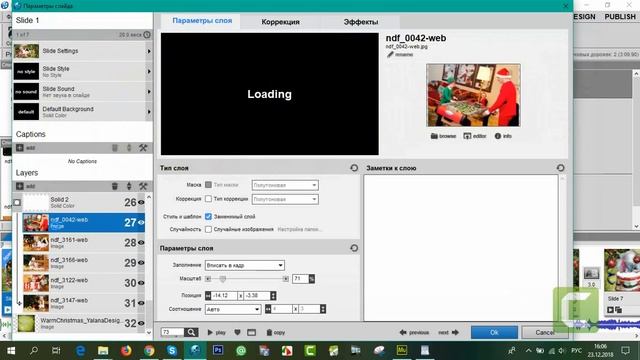Click the ndf_0042-web image thumbnail

click(x=473, y=95)
